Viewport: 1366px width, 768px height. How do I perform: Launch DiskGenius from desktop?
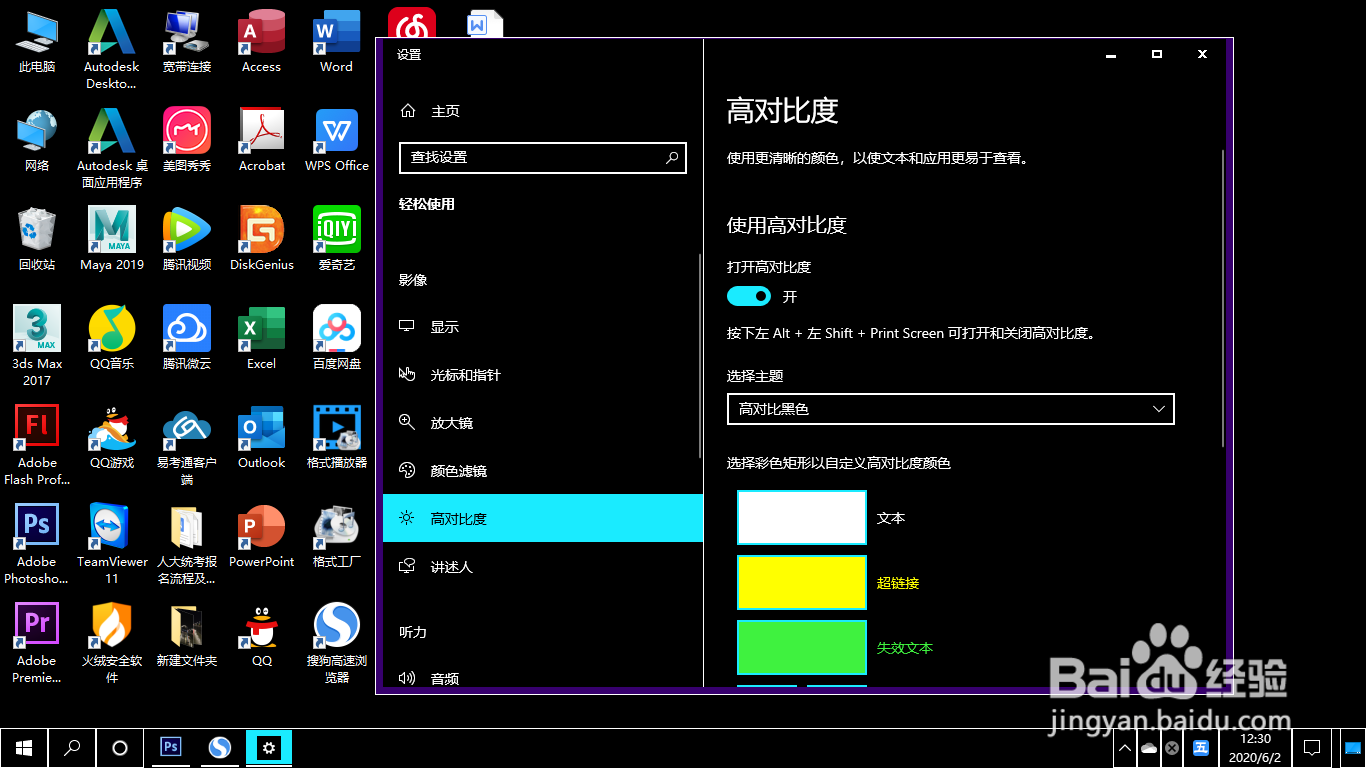click(262, 239)
